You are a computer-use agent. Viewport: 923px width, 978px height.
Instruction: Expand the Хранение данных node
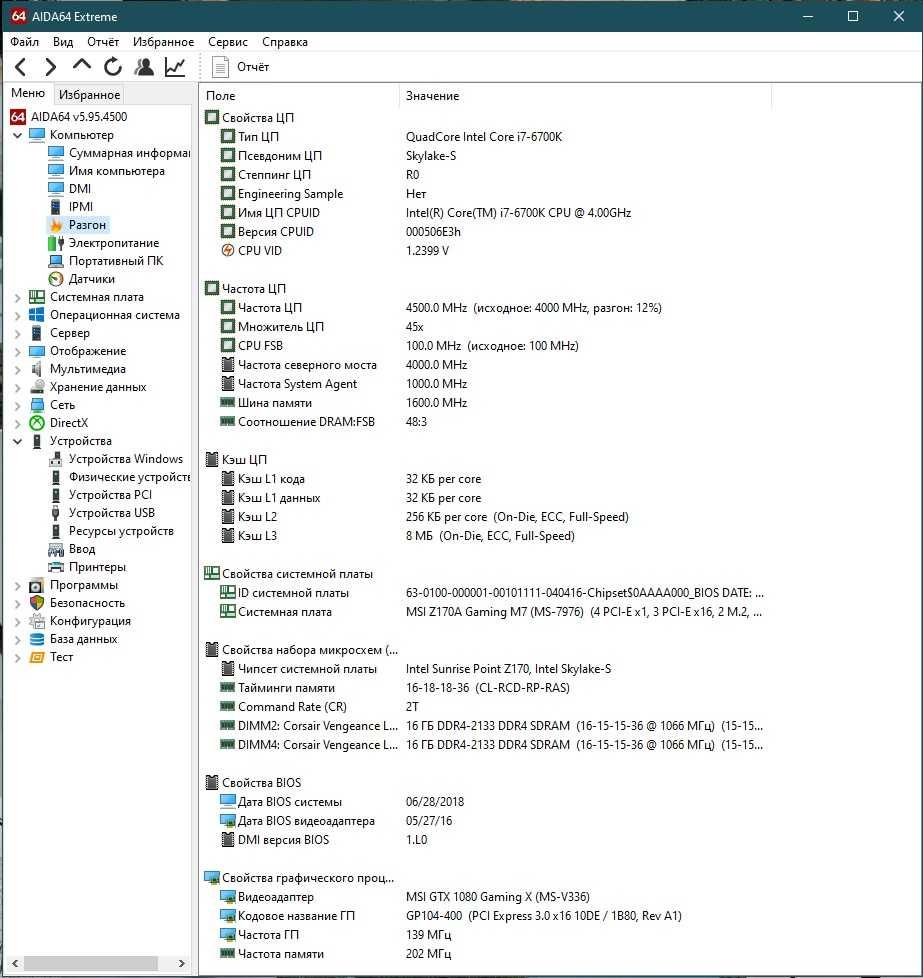point(17,387)
